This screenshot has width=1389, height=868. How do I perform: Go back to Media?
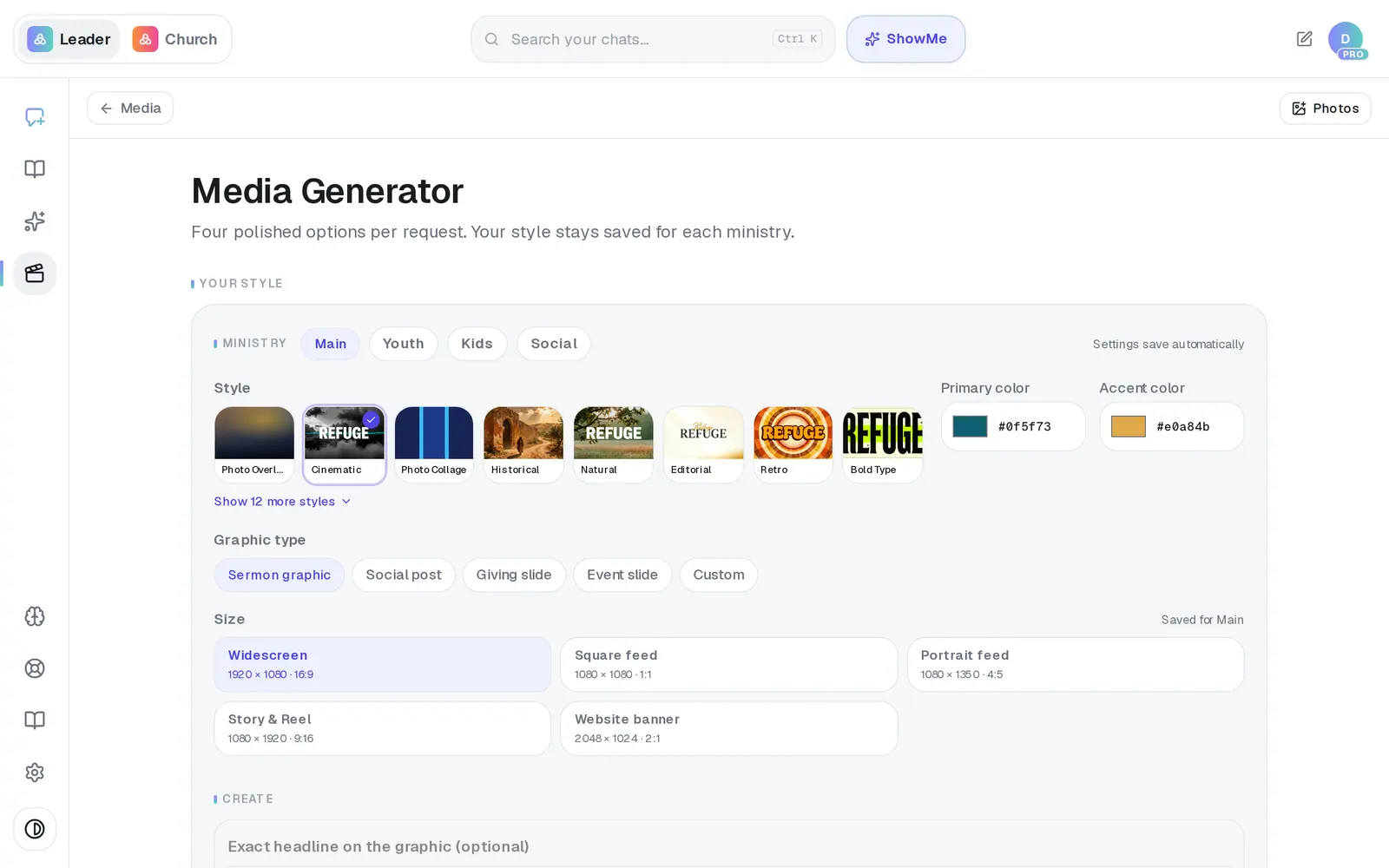[130, 108]
